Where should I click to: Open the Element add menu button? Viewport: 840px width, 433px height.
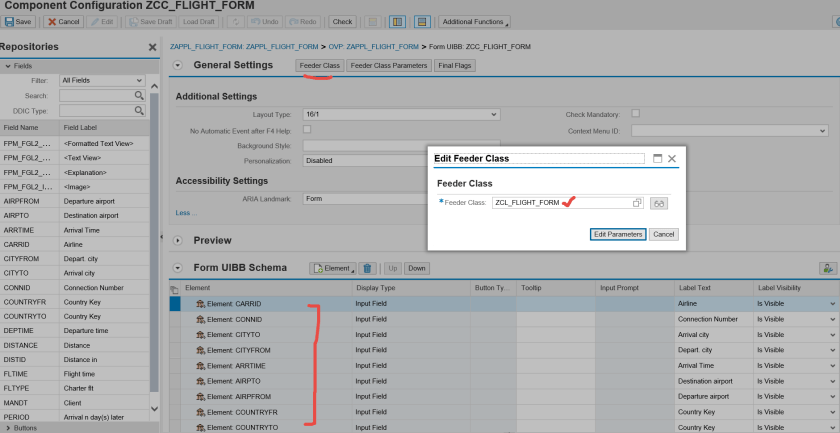(x=332, y=268)
